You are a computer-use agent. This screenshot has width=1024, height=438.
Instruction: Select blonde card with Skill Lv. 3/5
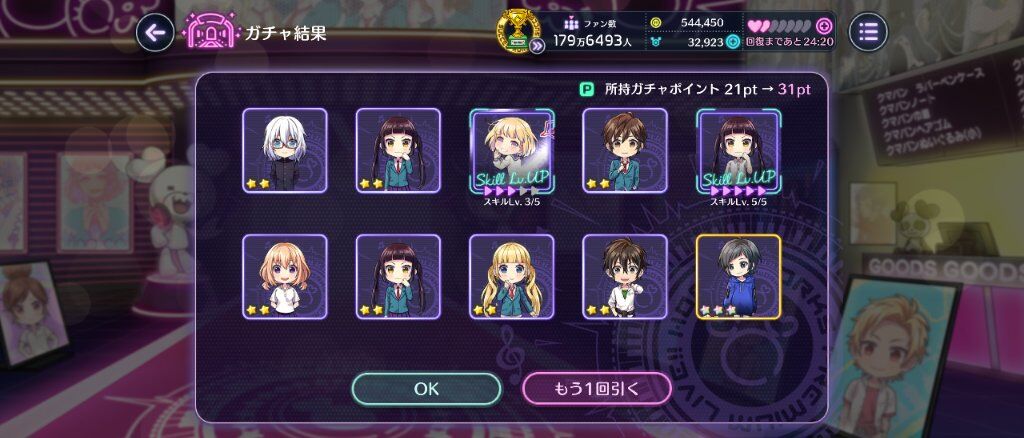click(x=512, y=151)
